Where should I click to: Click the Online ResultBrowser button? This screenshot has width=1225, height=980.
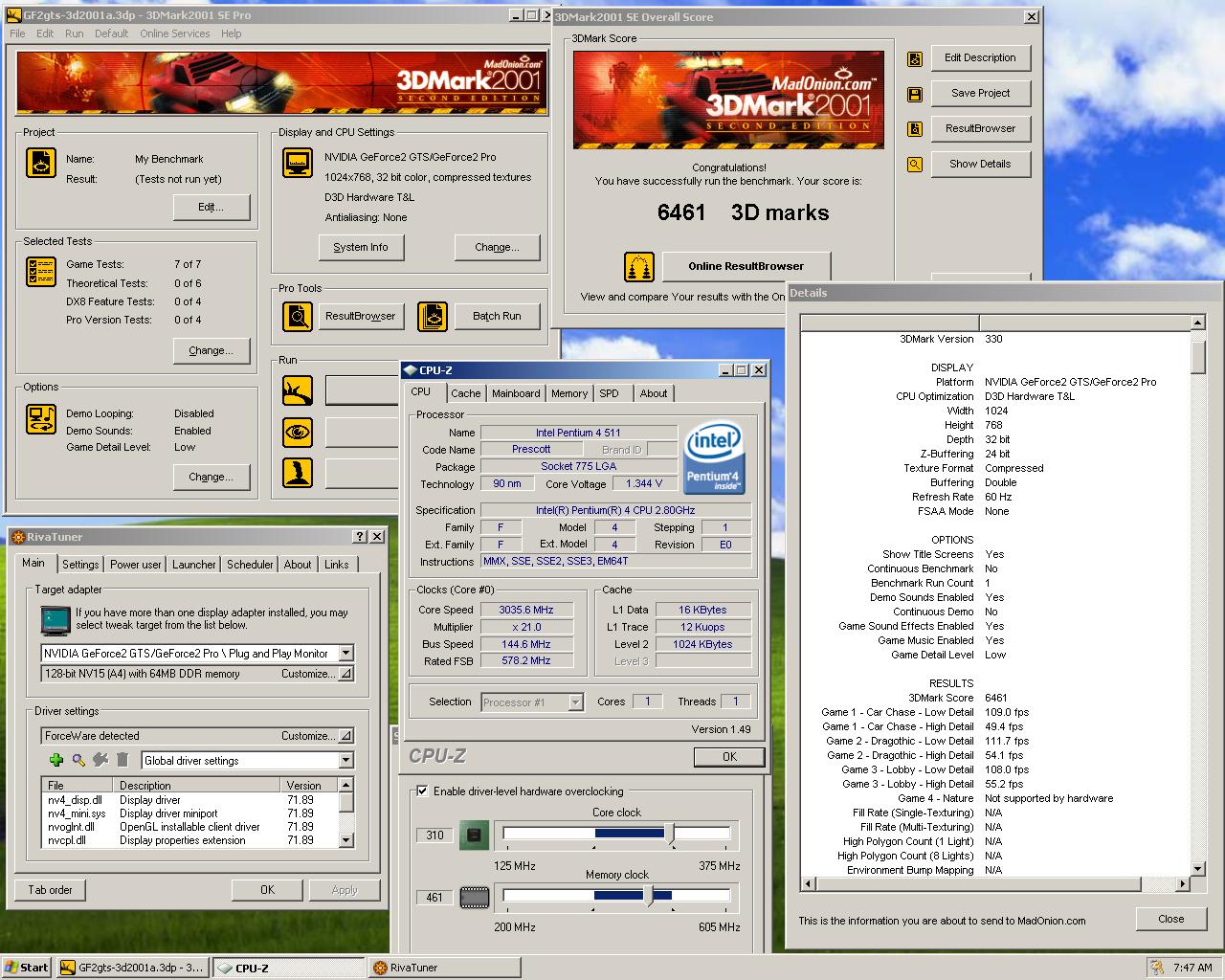click(746, 266)
